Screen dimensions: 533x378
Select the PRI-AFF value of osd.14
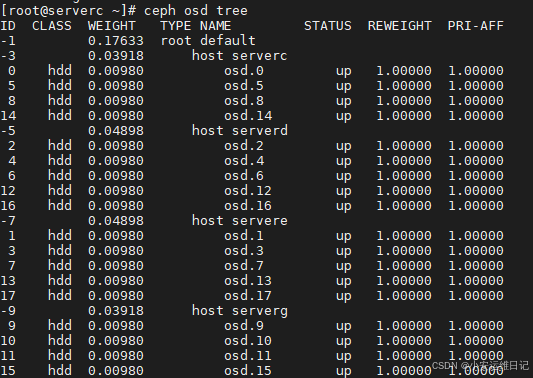[476, 116]
